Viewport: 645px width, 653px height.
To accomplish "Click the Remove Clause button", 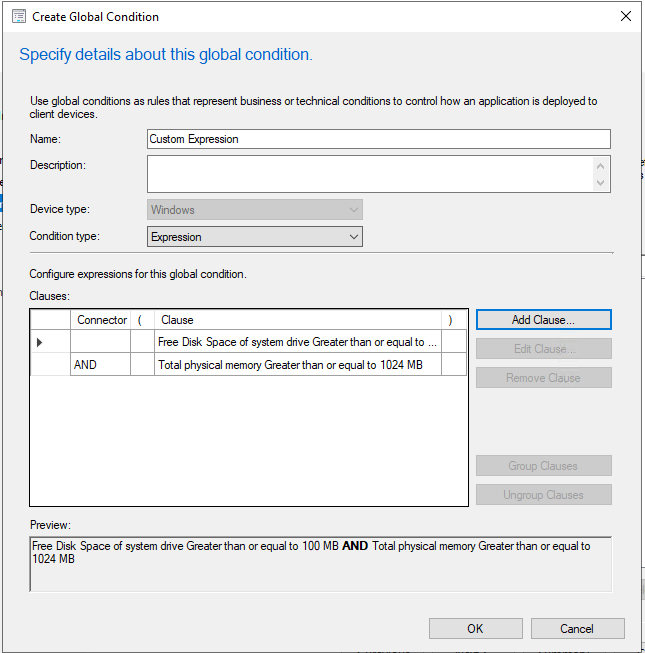I will [x=543, y=378].
